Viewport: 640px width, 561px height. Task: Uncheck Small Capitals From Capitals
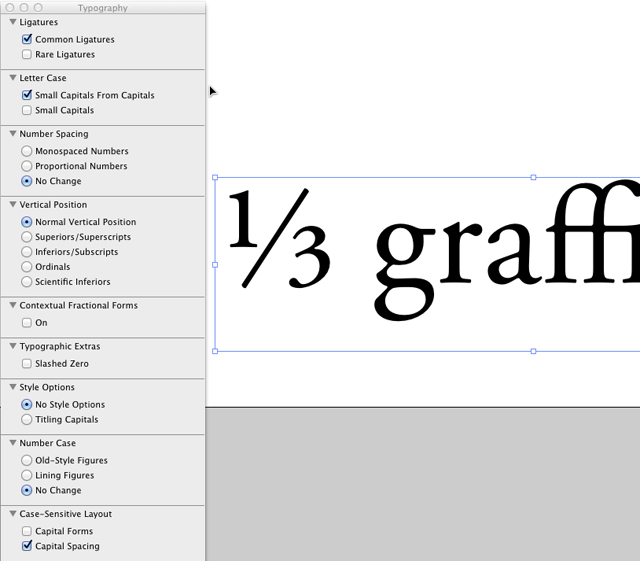[27, 95]
